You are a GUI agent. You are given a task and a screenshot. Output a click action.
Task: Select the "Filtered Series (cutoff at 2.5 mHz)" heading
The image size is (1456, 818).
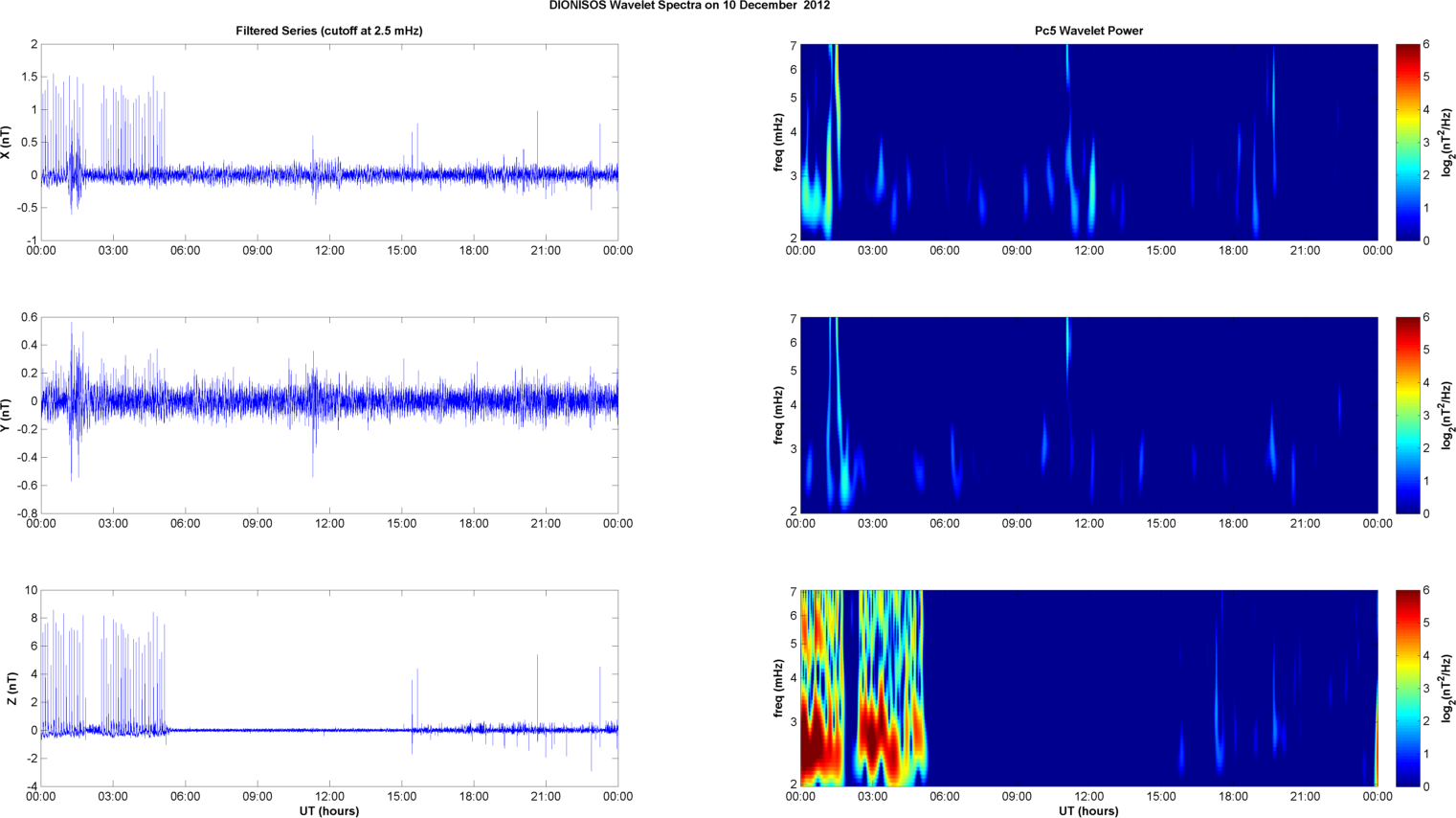coord(329,31)
